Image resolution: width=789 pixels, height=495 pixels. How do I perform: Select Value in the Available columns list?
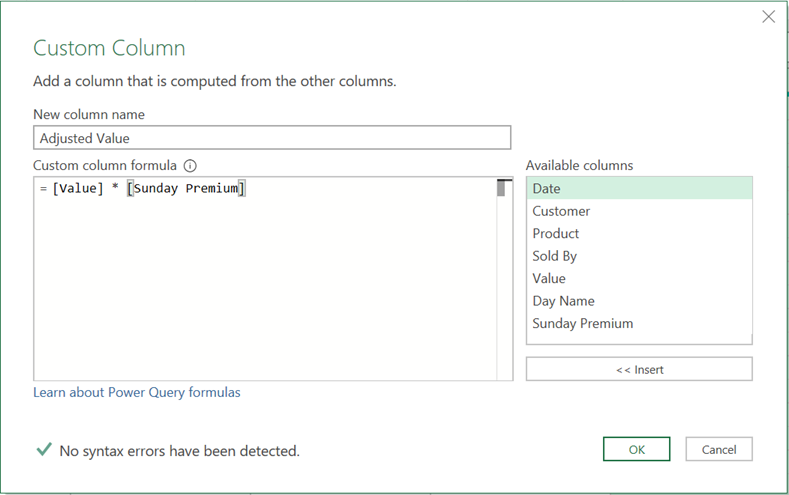tap(549, 279)
